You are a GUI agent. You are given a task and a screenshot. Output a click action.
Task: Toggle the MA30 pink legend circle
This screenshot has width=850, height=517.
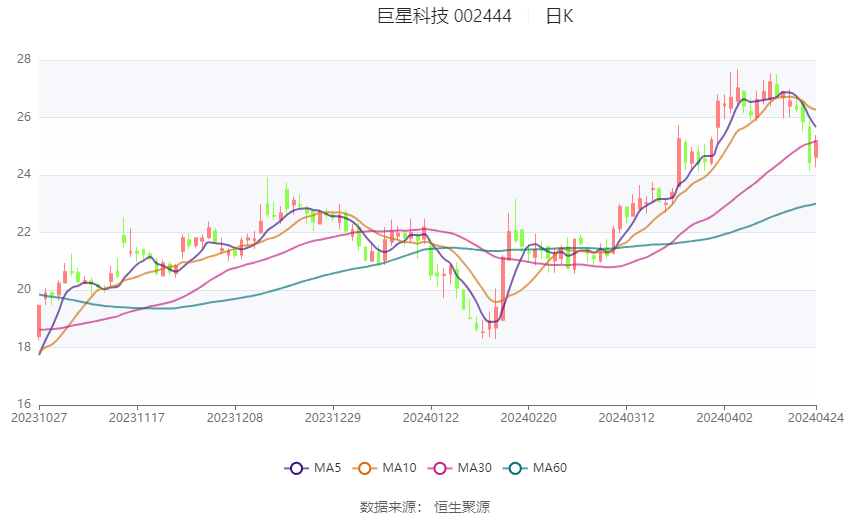point(440,468)
